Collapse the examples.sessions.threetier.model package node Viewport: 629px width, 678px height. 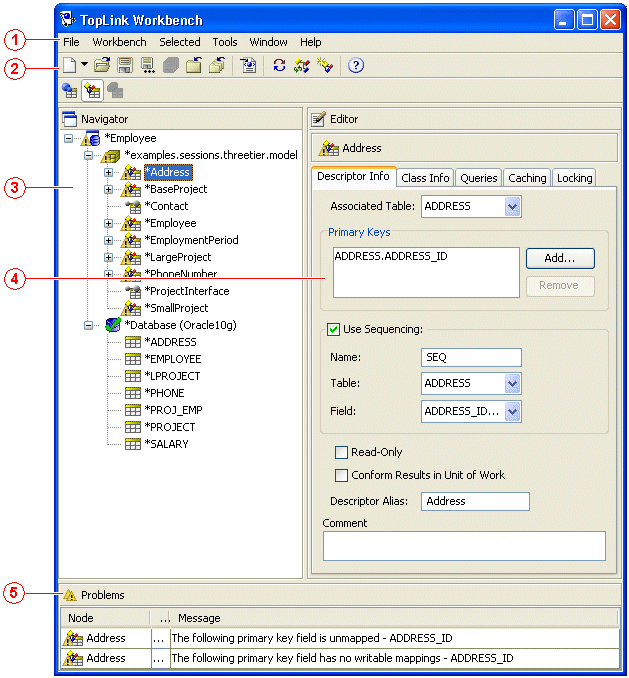pos(88,155)
